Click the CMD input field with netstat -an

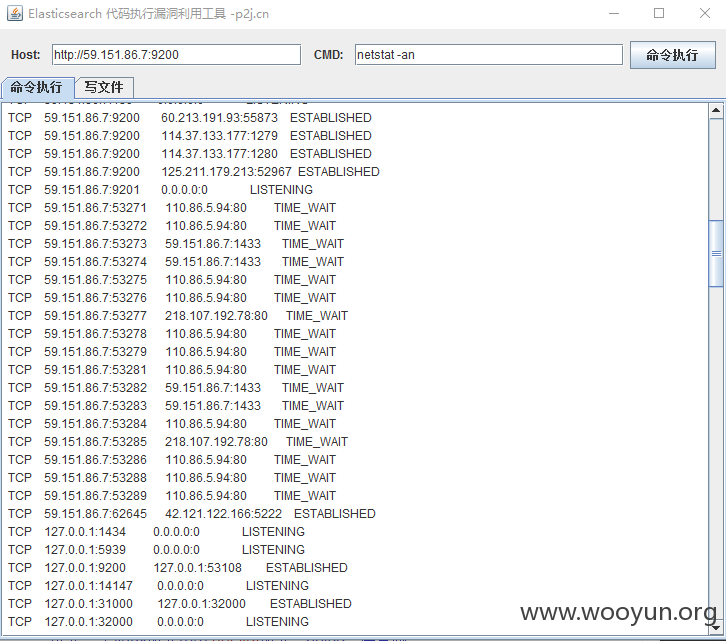[488, 55]
